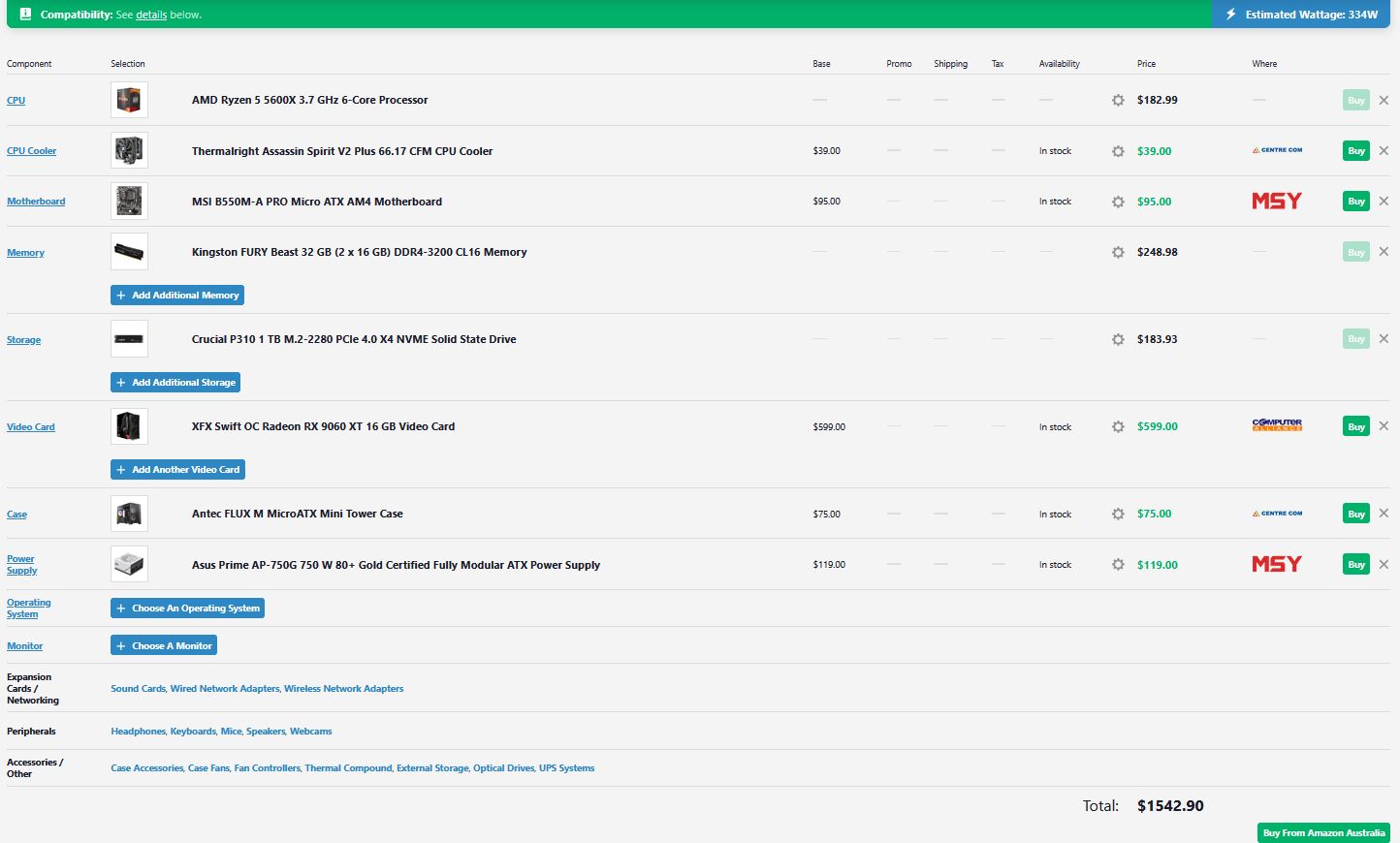Open the Asus power supply thumbnail
Screen dimensions: 1400x843
click(129, 564)
